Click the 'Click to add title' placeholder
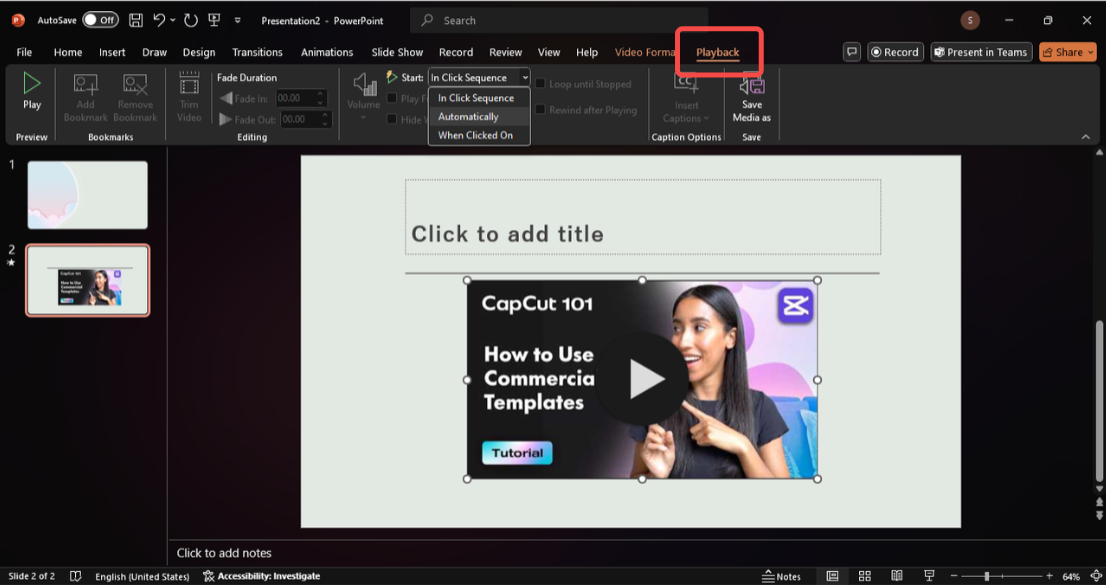This screenshot has width=1106, height=585. point(643,217)
